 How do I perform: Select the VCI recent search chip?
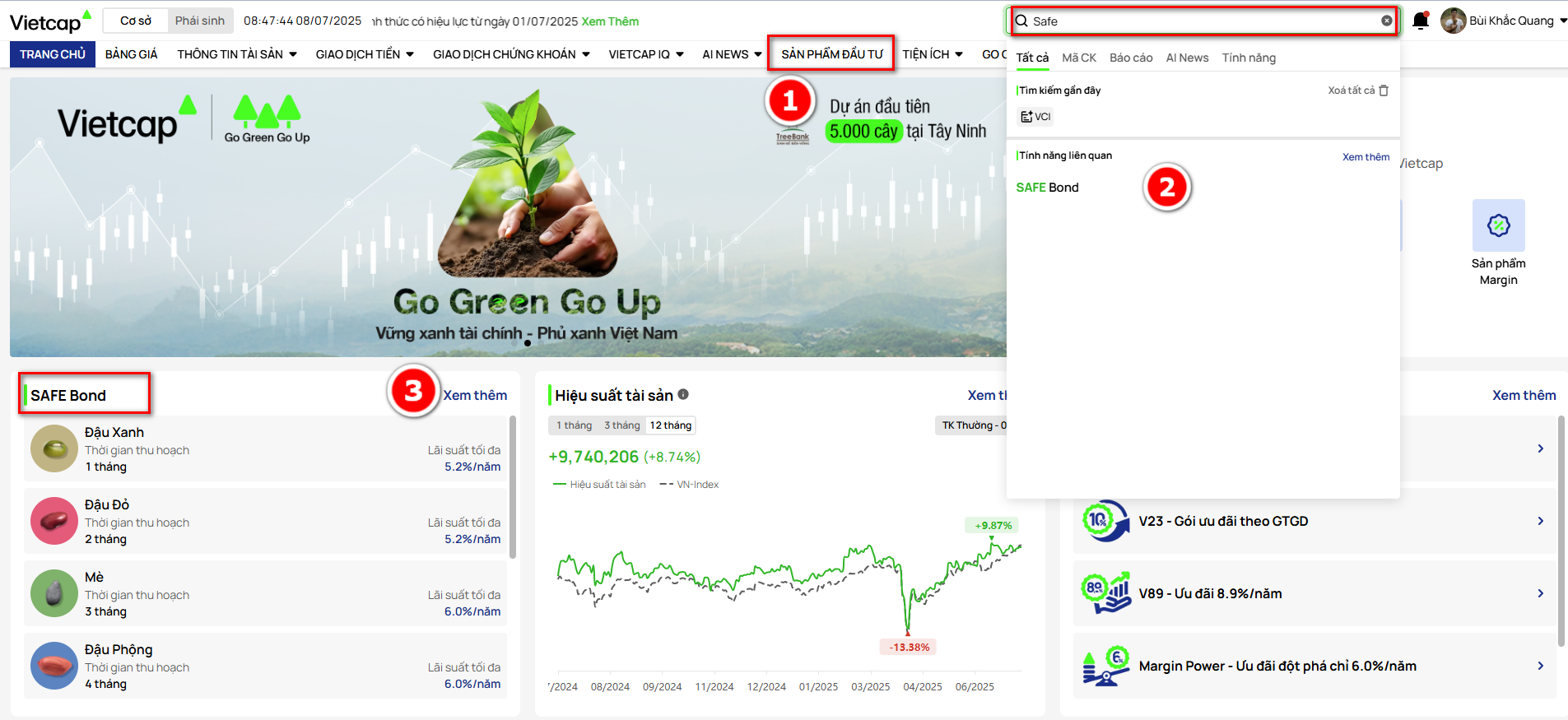[1035, 117]
